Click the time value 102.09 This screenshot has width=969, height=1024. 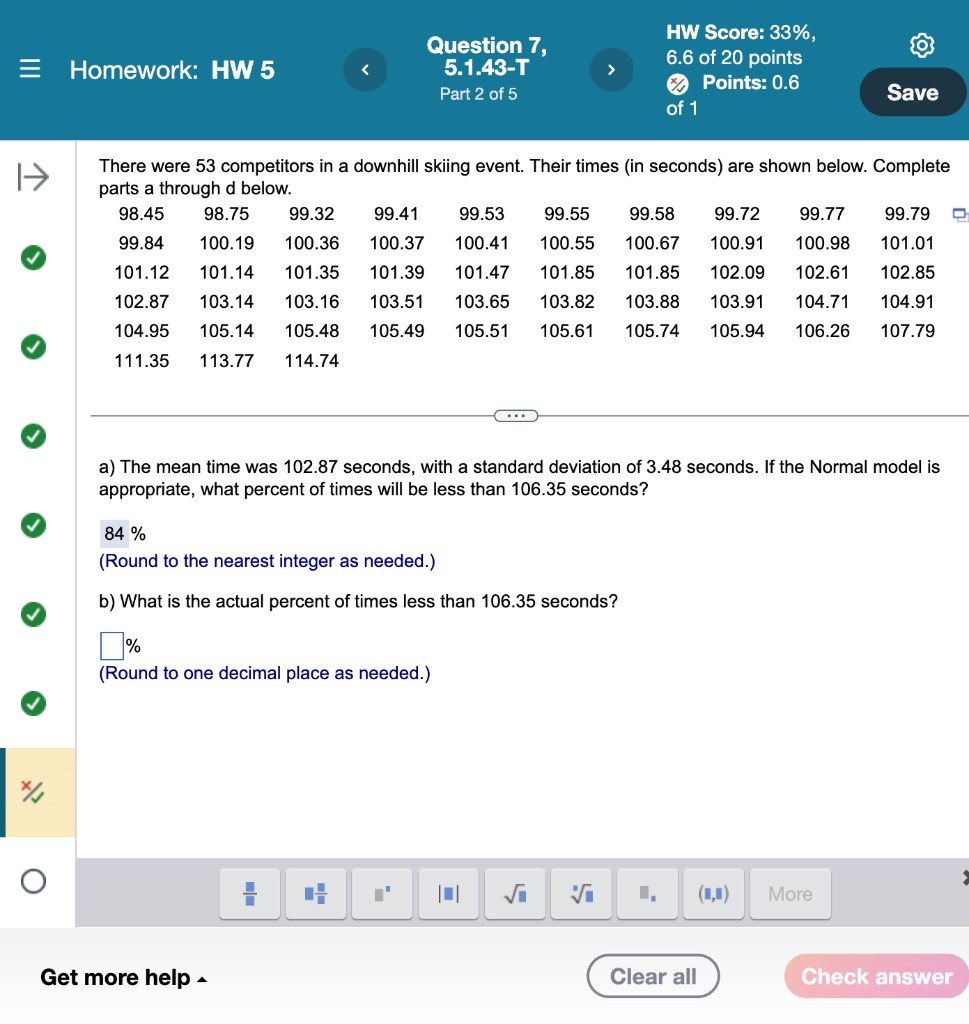coord(737,272)
